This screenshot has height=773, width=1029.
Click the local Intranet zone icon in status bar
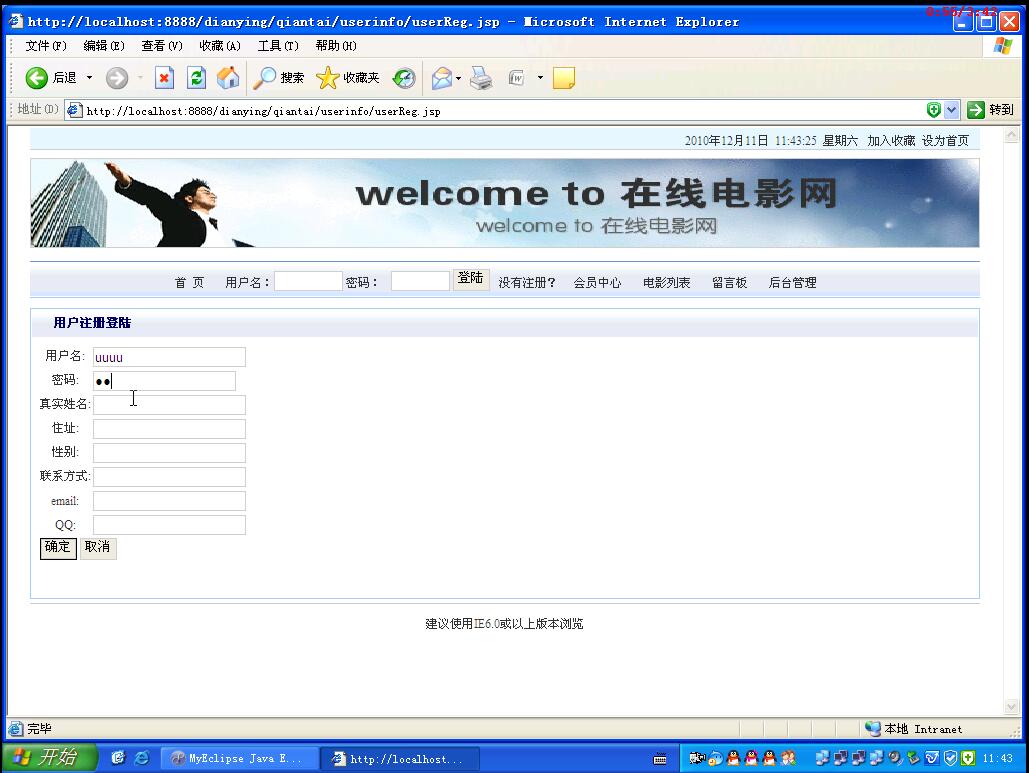coord(872,728)
